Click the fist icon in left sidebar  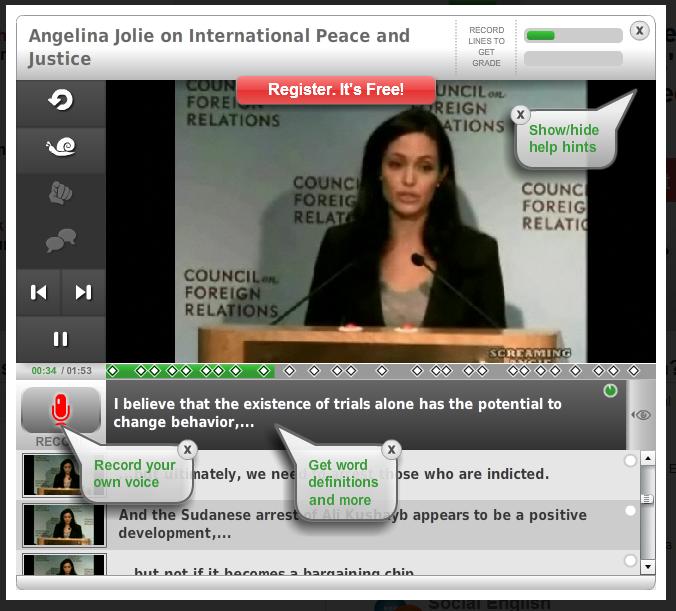pos(60,193)
